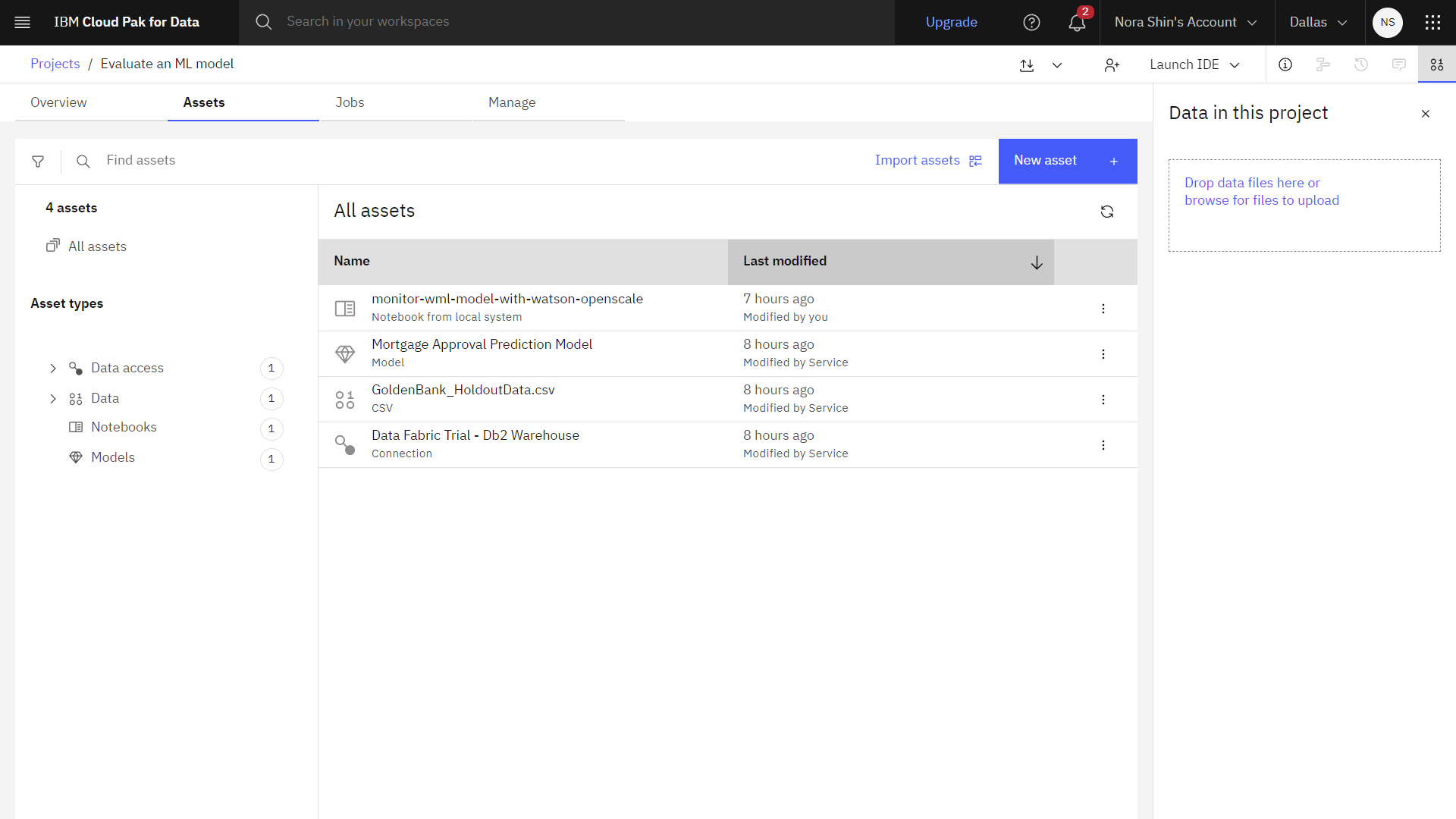Refresh the All assets list
Screen dimensions: 1456x819
click(x=1107, y=212)
